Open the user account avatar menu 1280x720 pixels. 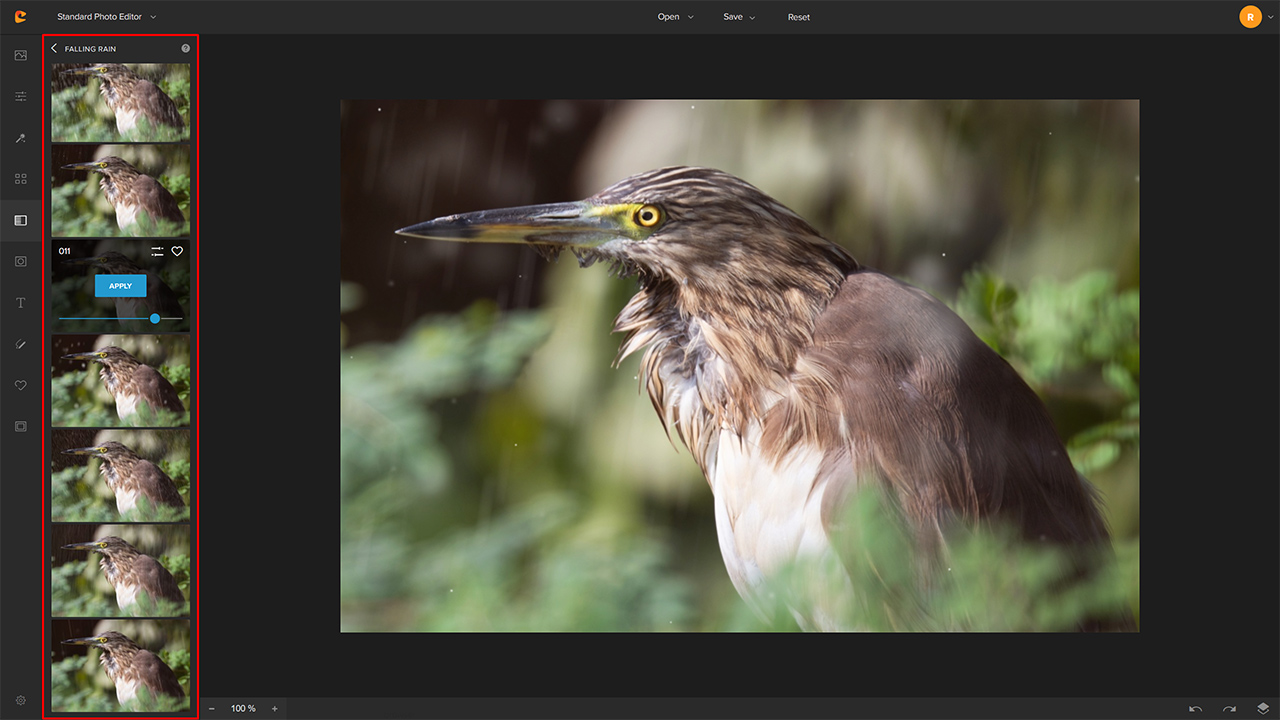tap(1250, 17)
